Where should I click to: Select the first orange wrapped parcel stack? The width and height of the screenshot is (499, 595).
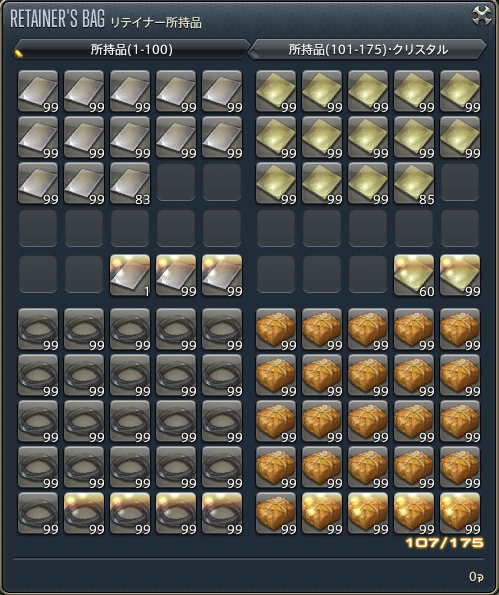point(276,329)
